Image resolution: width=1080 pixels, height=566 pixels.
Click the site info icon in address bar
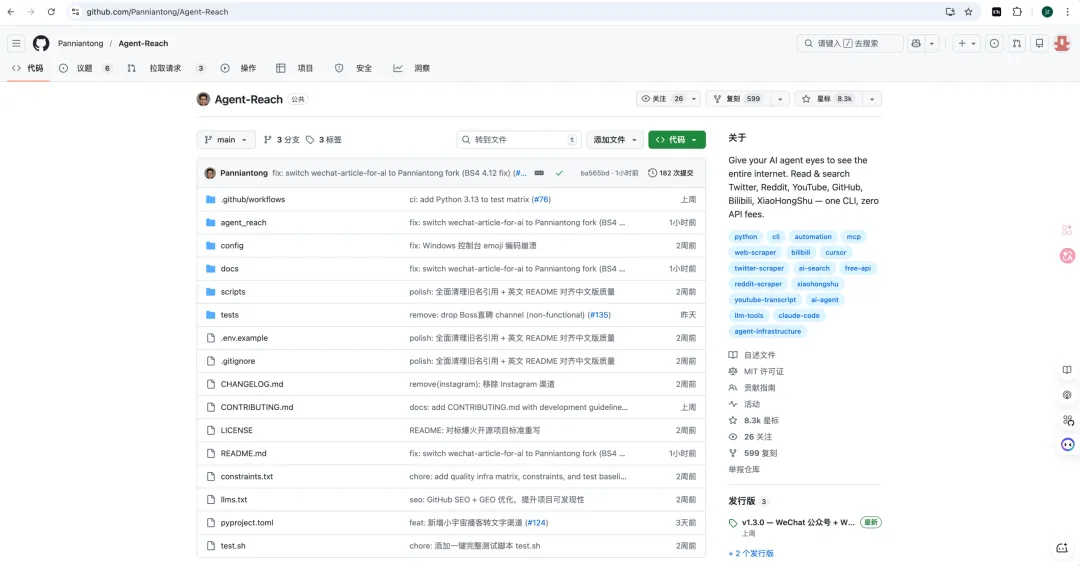point(76,12)
